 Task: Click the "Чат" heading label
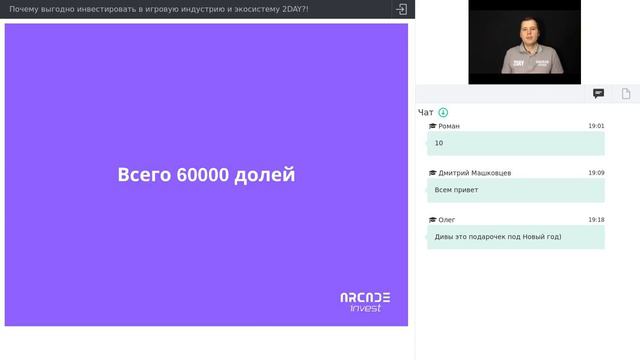pyautogui.click(x=426, y=112)
